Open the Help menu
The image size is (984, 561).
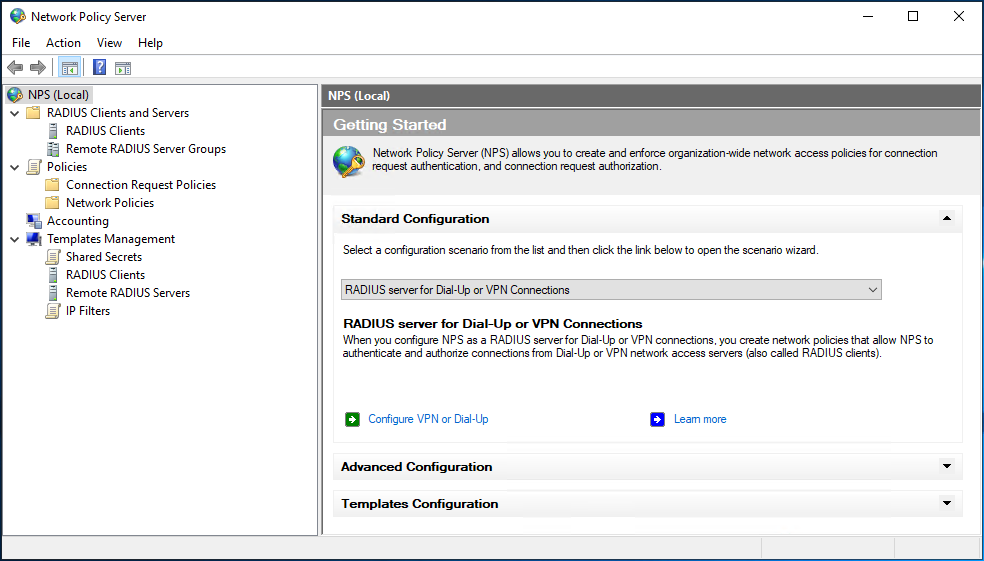pos(151,43)
